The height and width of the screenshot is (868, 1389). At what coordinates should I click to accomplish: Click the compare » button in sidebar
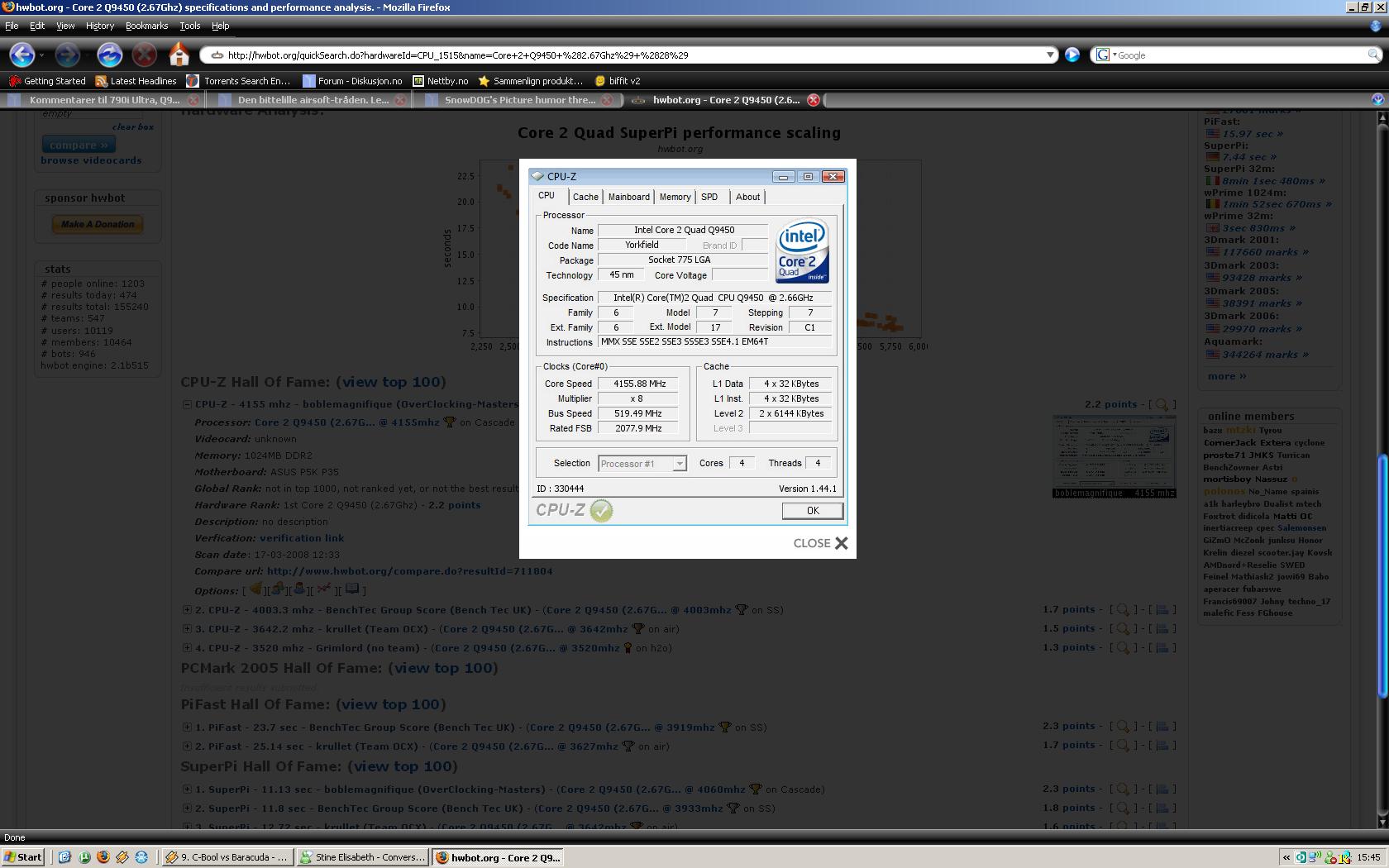tap(79, 145)
